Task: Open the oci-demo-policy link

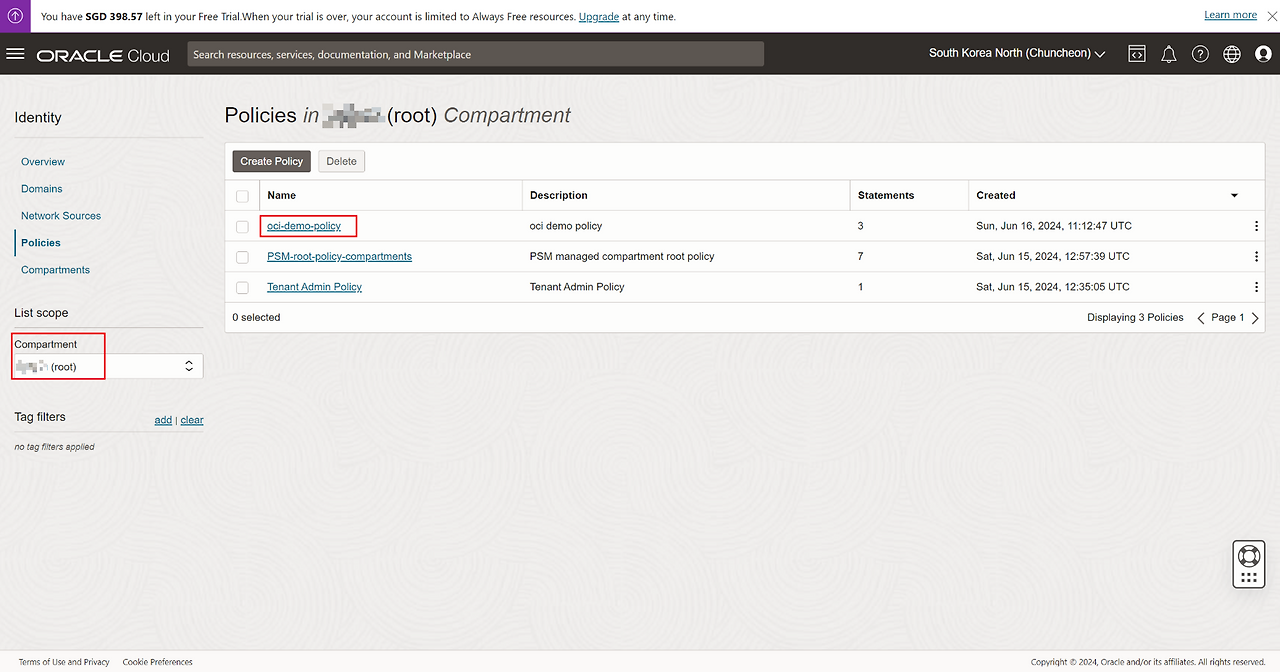Action: pyautogui.click(x=304, y=226)
